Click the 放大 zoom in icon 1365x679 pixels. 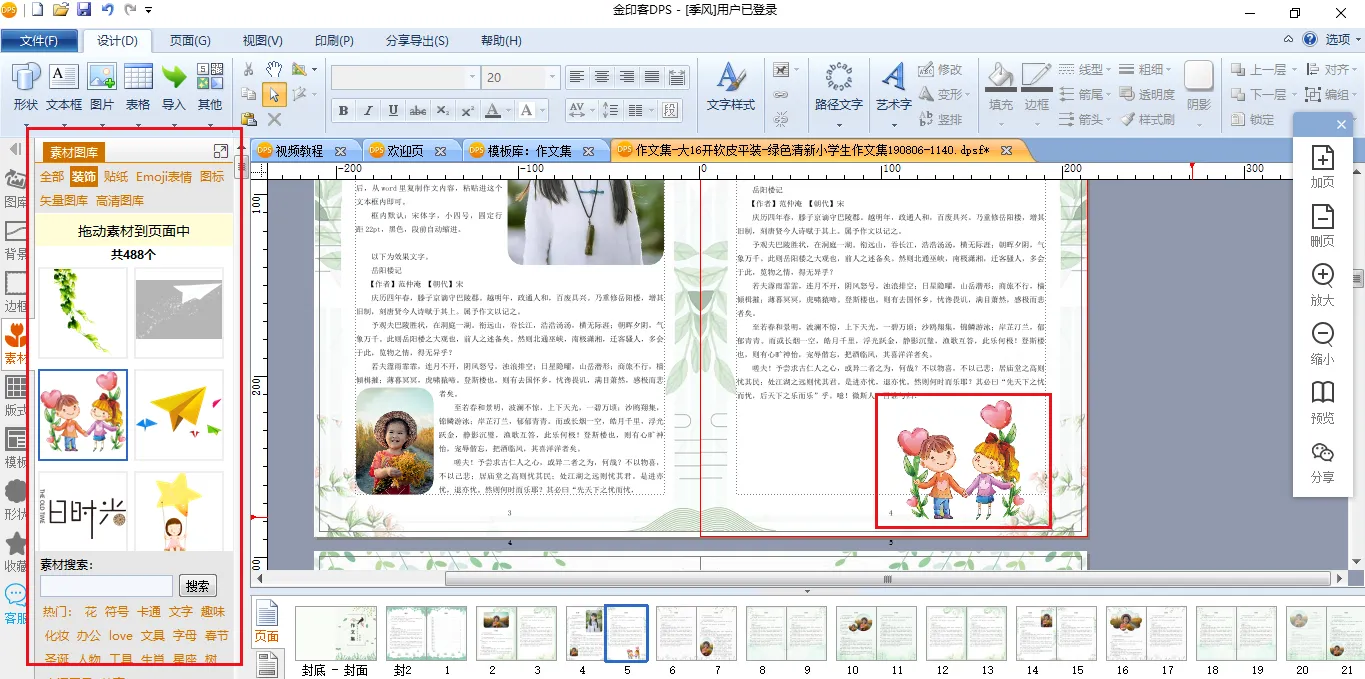1322,284
